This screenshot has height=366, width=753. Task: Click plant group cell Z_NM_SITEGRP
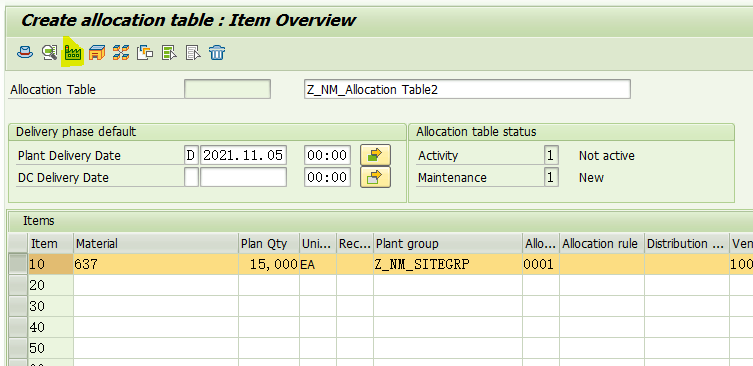pyautogui.click(x=448, y=264)
